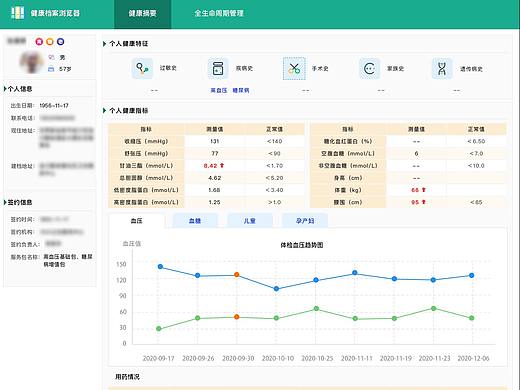Image resolution: width=520 pixels, height=390 pixels.
Task: Select the 血糖 chart tab
Action: (x=195, y=221)
